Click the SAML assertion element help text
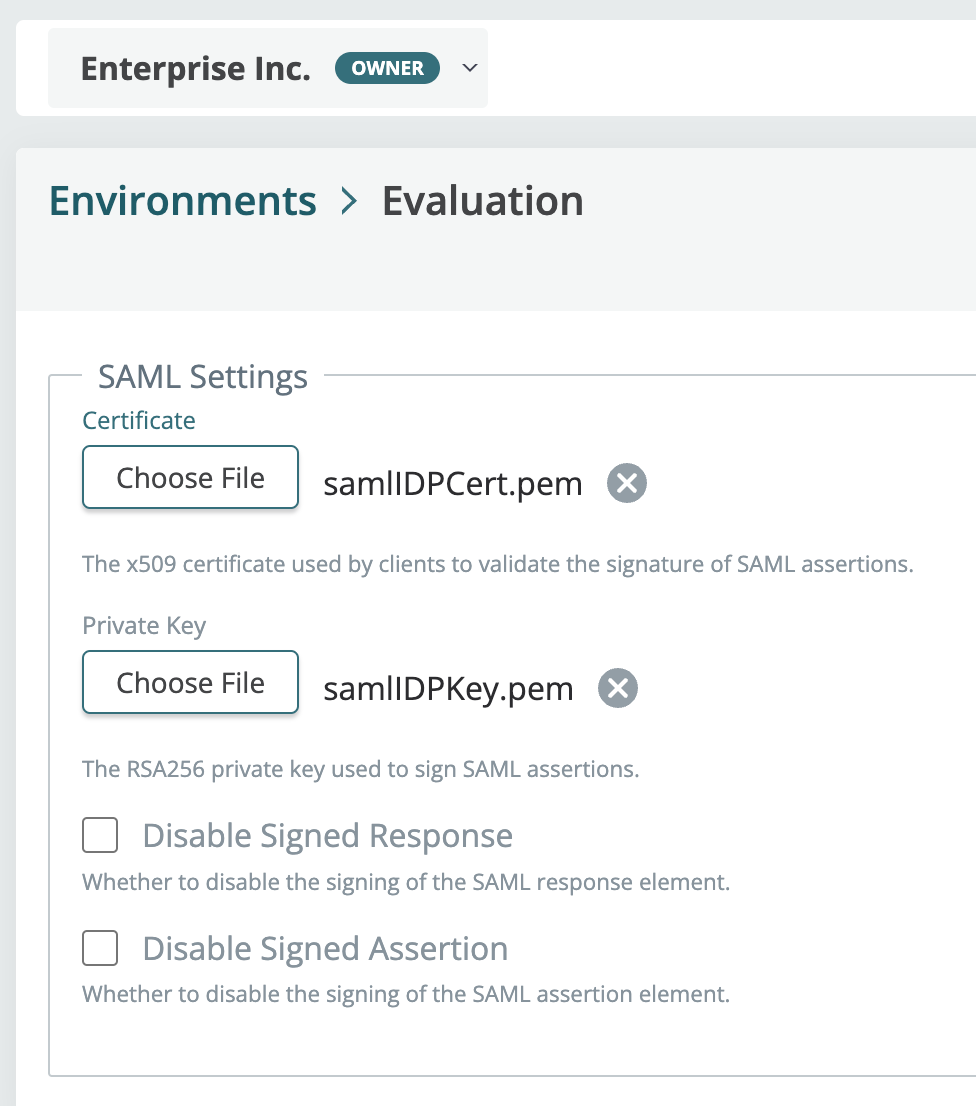This screenshot has height=1106, width=976. 406,995
